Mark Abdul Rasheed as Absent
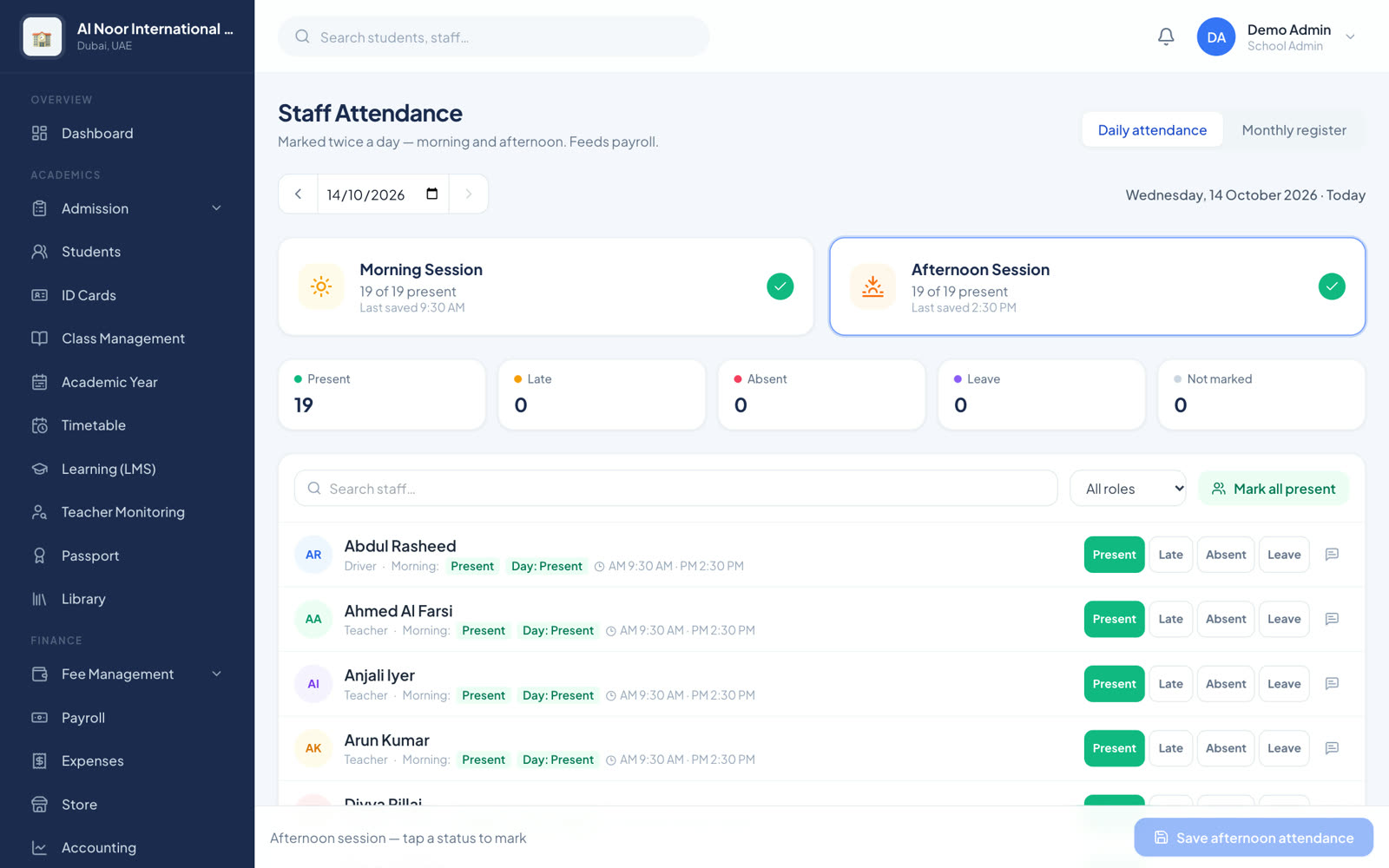Image resolution: width=1389 pixels, height=868 pixels. coord(1226,555)
